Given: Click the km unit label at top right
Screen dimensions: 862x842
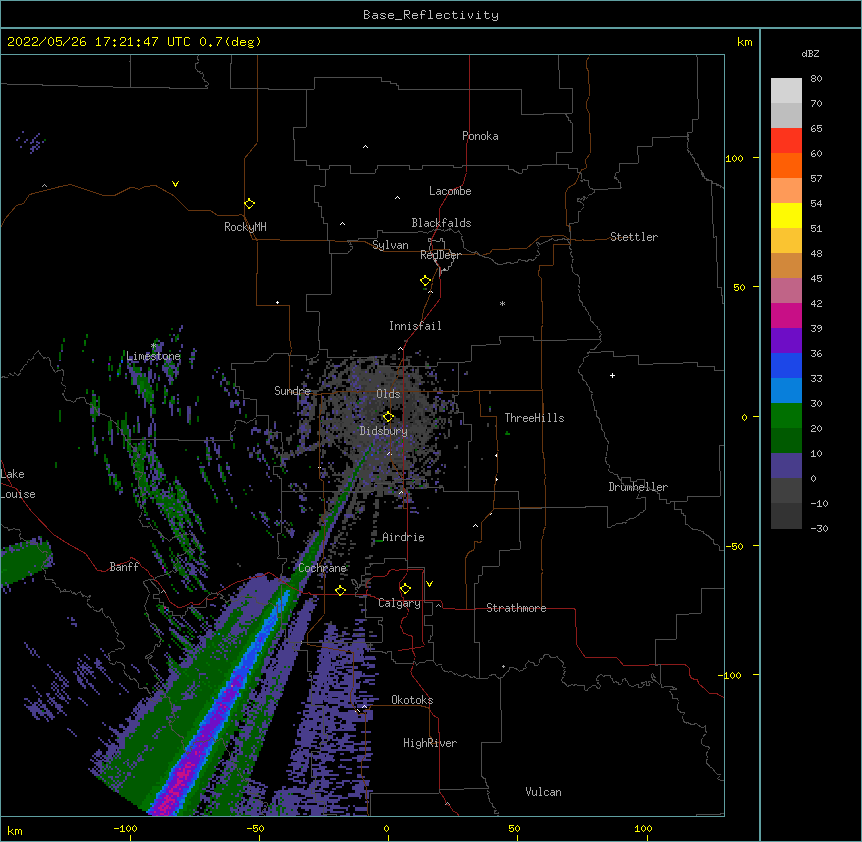Looking at the screenshot, I should tap(744, 42).
